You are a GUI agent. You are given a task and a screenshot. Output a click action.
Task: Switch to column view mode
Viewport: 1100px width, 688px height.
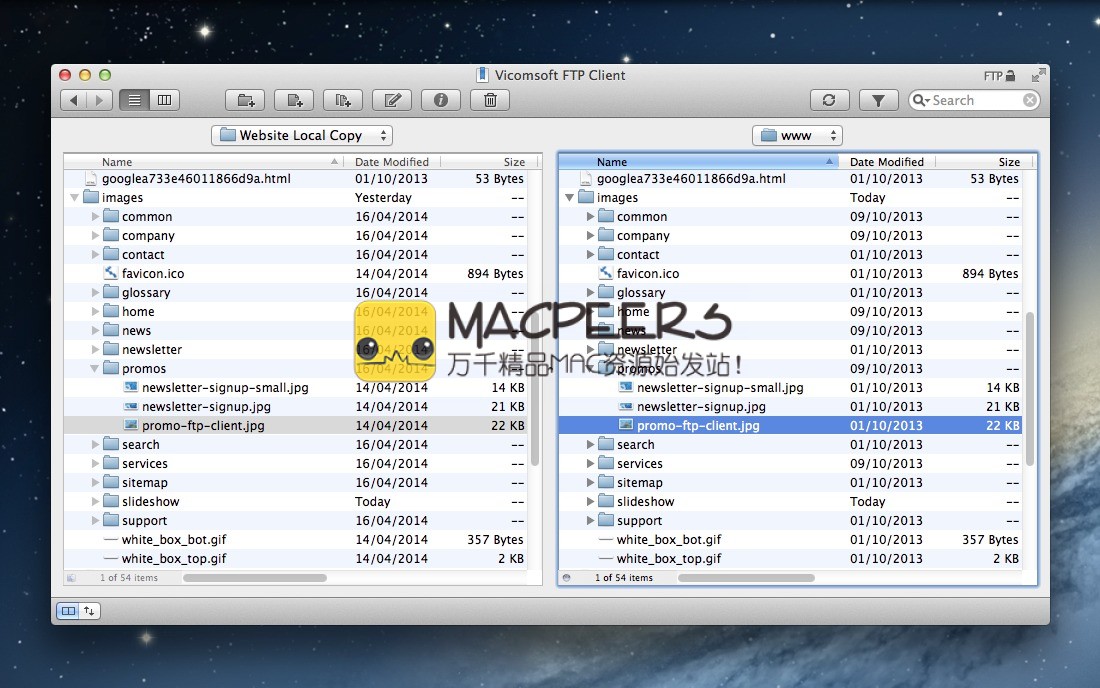[x=164, y=100]
